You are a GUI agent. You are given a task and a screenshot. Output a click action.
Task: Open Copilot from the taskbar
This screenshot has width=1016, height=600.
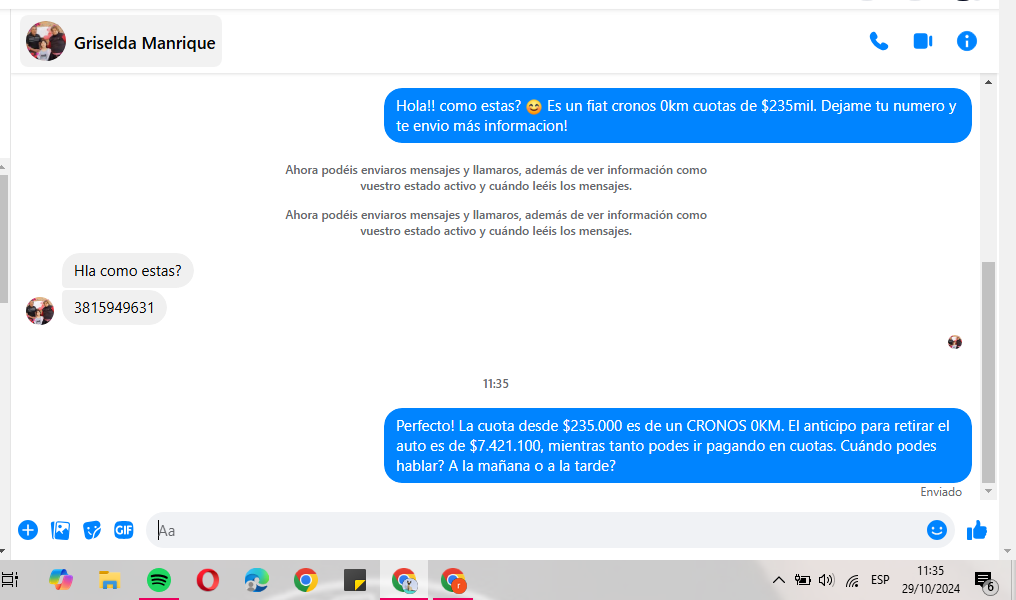coord(61,580)
